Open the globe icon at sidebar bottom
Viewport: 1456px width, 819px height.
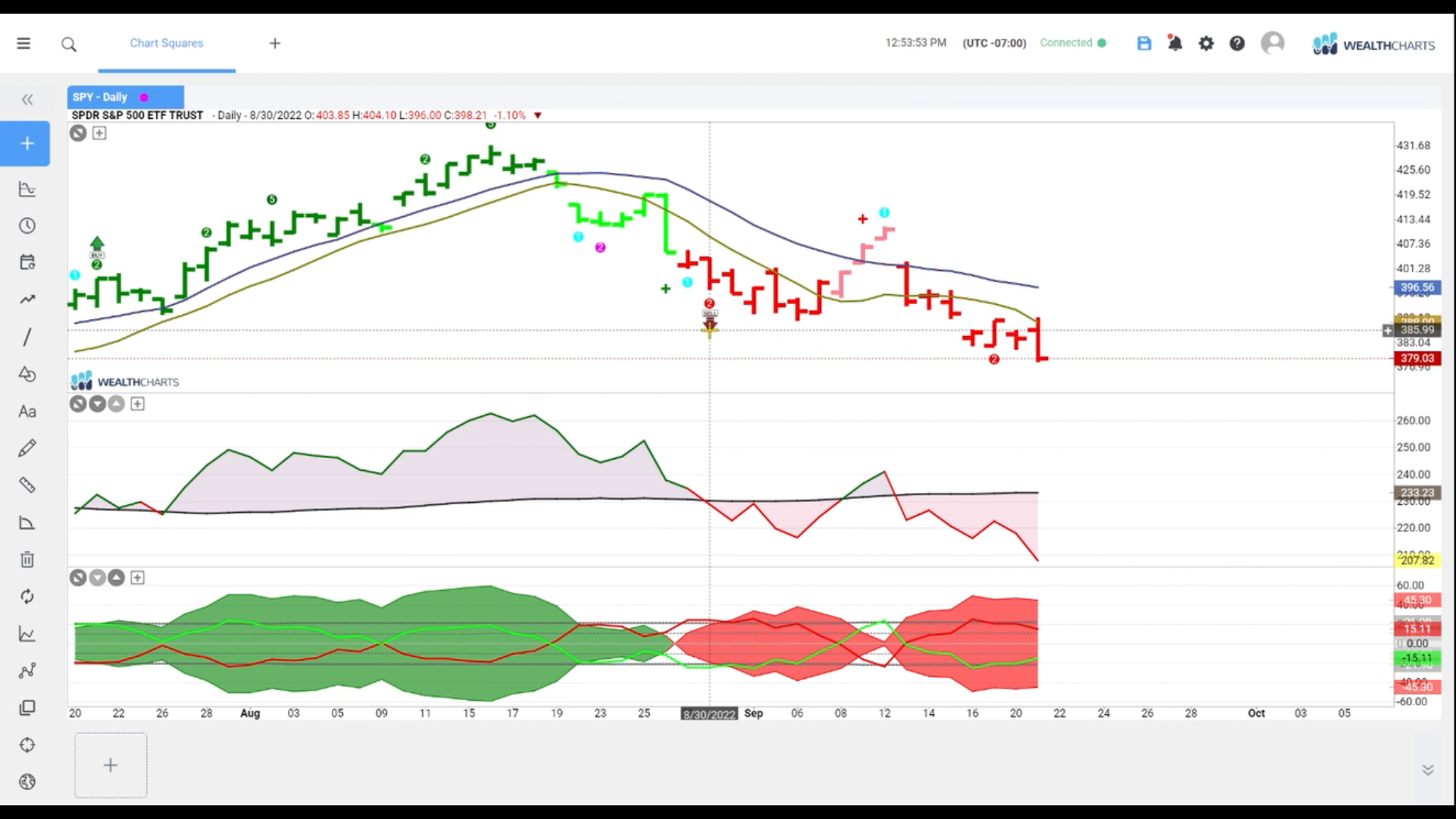click(27, 782)
